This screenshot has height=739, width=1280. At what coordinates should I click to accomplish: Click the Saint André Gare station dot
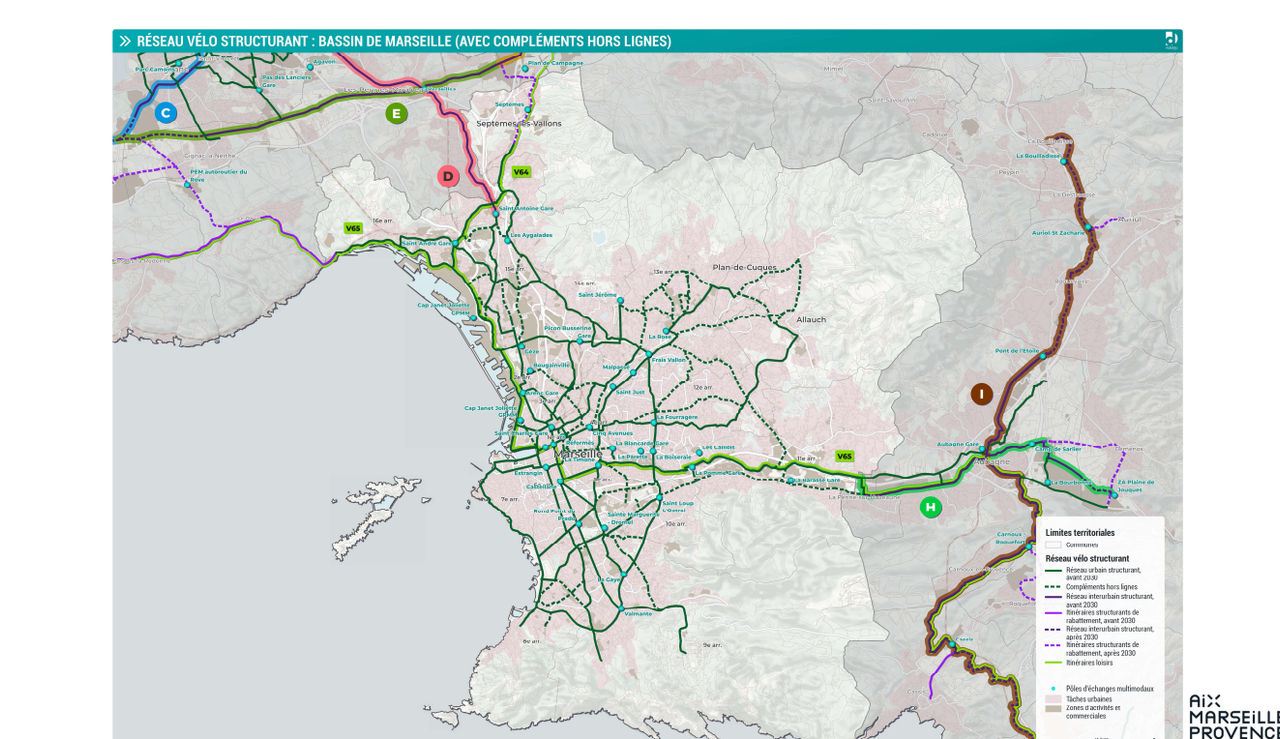click(x=455, y=243)
